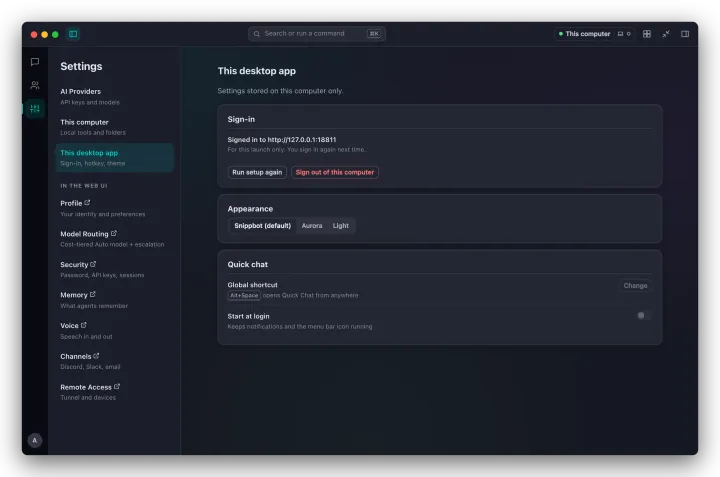Open Voice external link icon
Viewport: 720px width, 477px height.
pyautogui.click(x=84, y=325)
